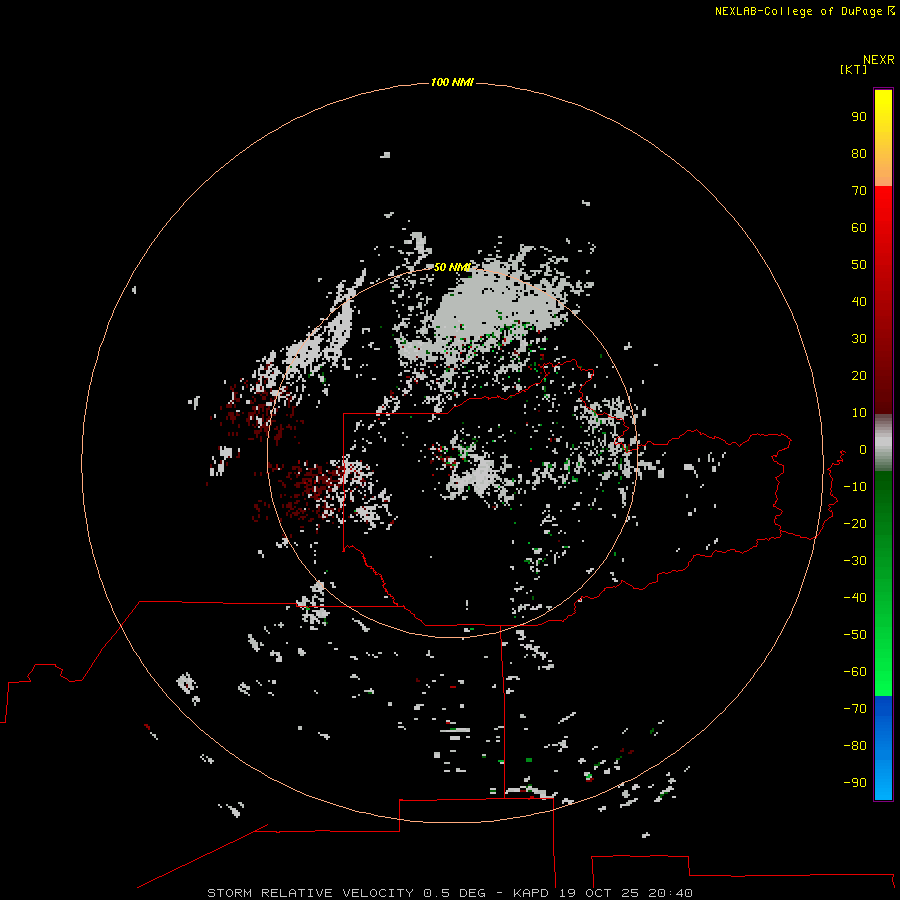Click the -60 scale value
The width and height of the screenshot is (900, 900).
[855, 672]
